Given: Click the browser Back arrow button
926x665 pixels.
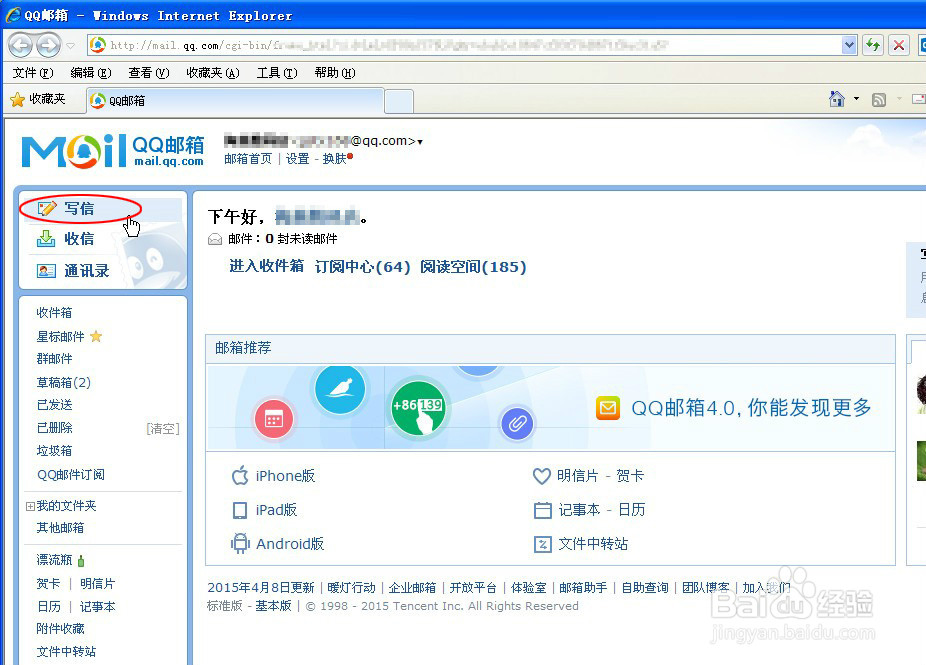Looking at the screenshot, I should (x=21, y=45).
